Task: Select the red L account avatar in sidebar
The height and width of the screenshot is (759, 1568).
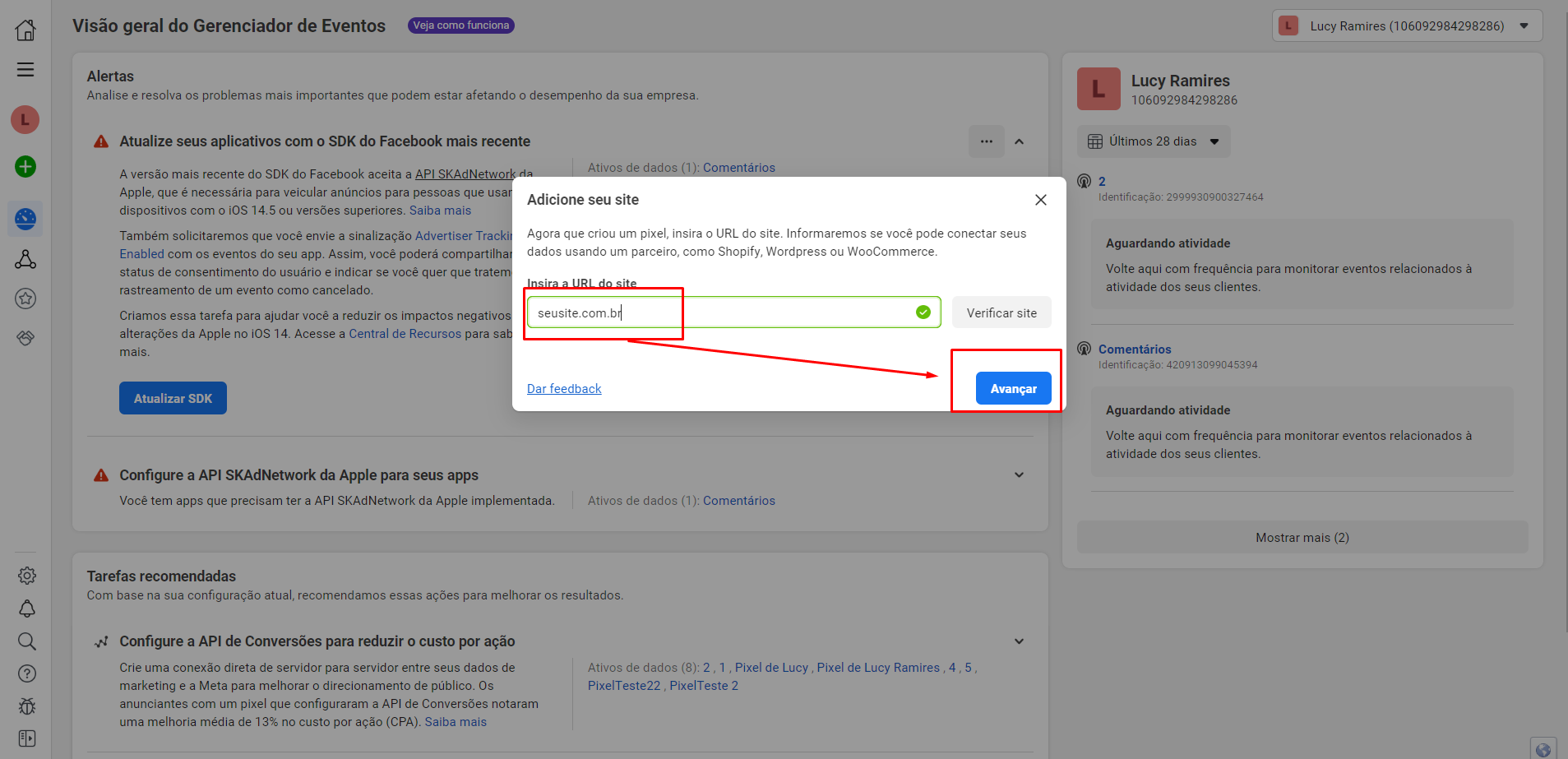Action: (25, 120)
